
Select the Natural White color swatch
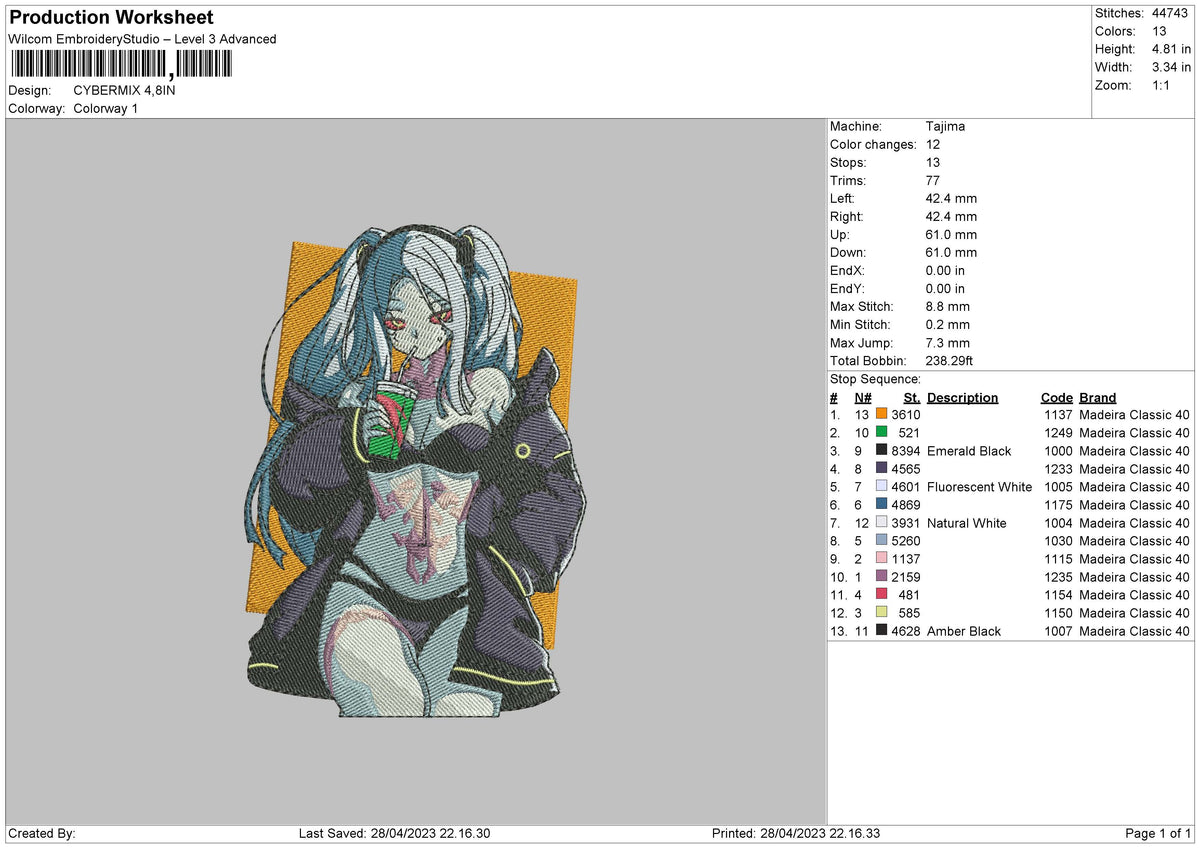pyautogui.click(x=881, y=522)
